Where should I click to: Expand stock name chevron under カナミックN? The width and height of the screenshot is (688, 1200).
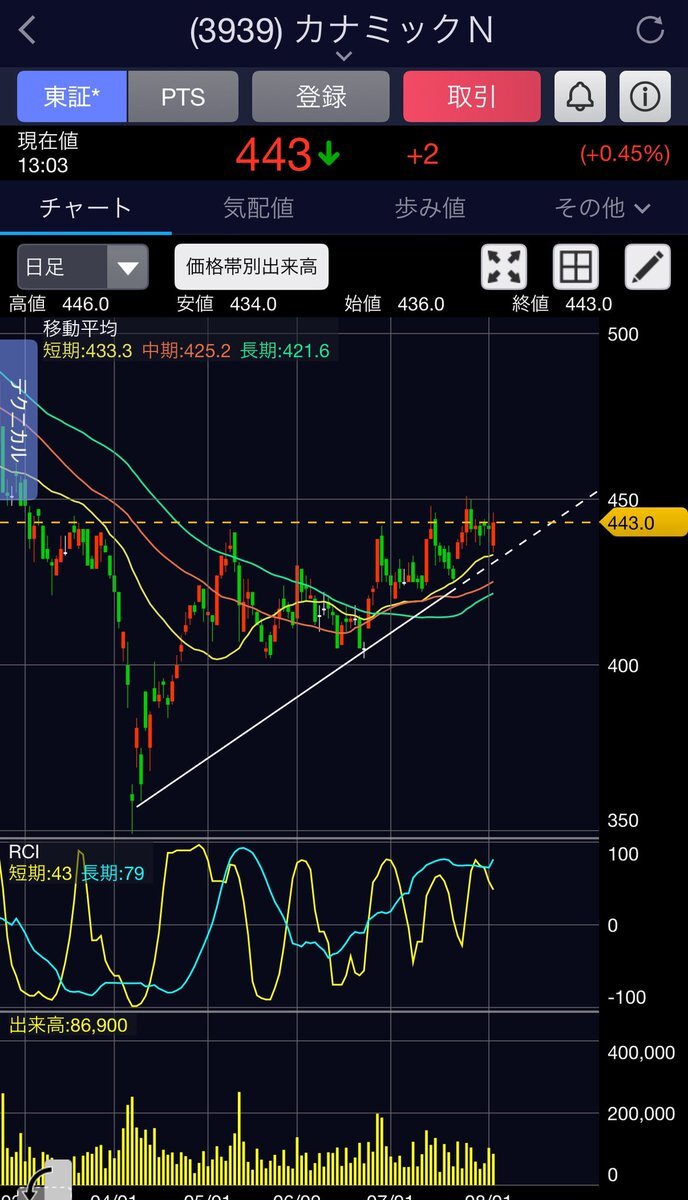click(344, 56)
